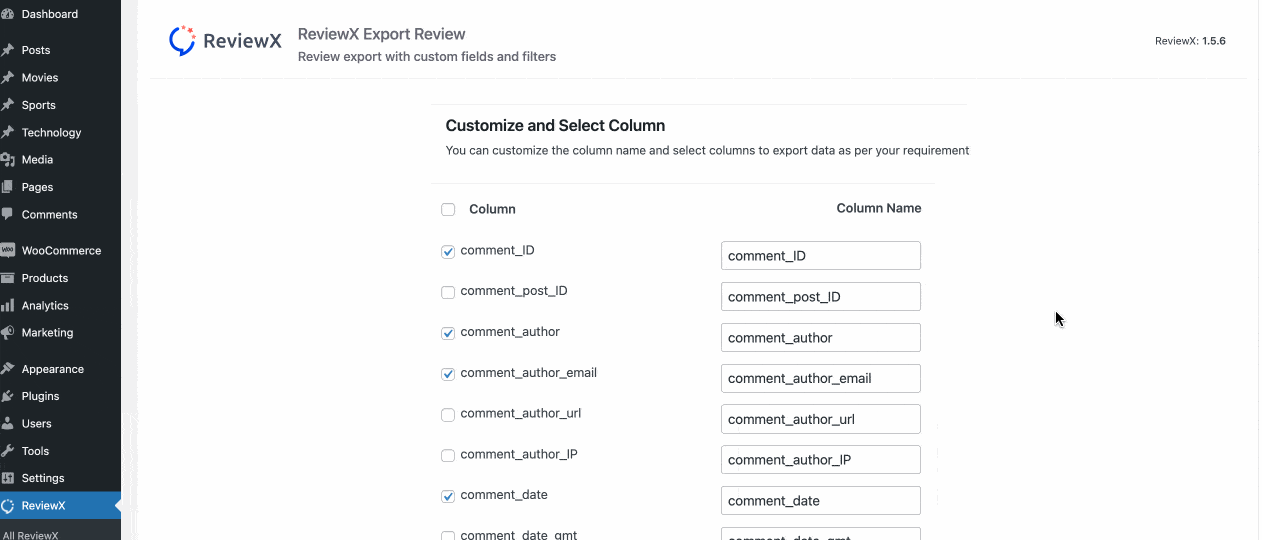Viewport: 1262px width, 540px height.
Task: Click the Plugins plug icon
Action: [8, 396]
